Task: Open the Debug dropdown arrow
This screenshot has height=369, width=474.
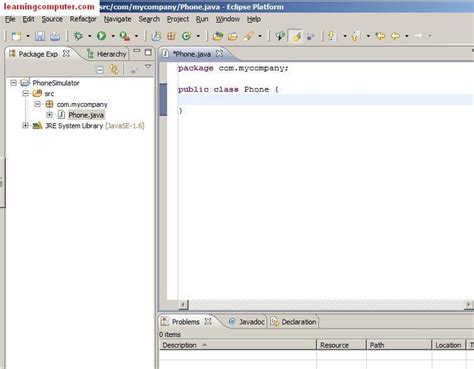Action: [89, 36]
